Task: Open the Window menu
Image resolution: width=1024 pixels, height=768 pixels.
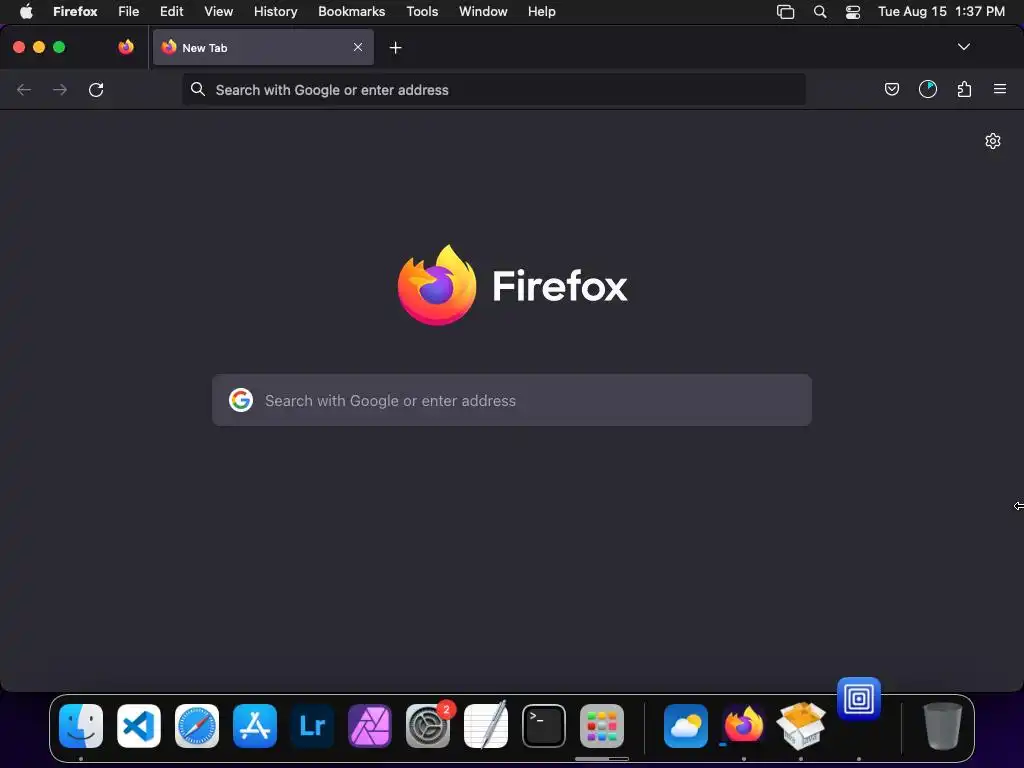Action: 483,11
